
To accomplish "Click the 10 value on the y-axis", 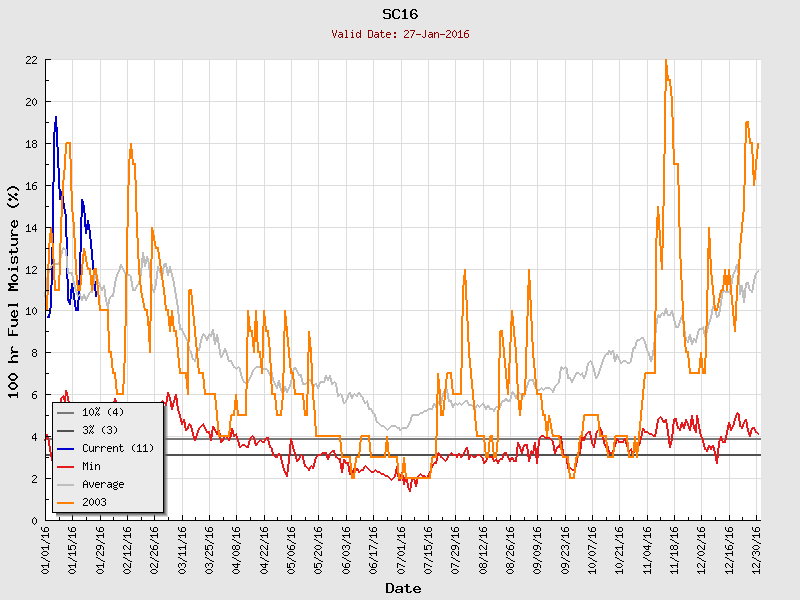I will click(x=32, y=311).
